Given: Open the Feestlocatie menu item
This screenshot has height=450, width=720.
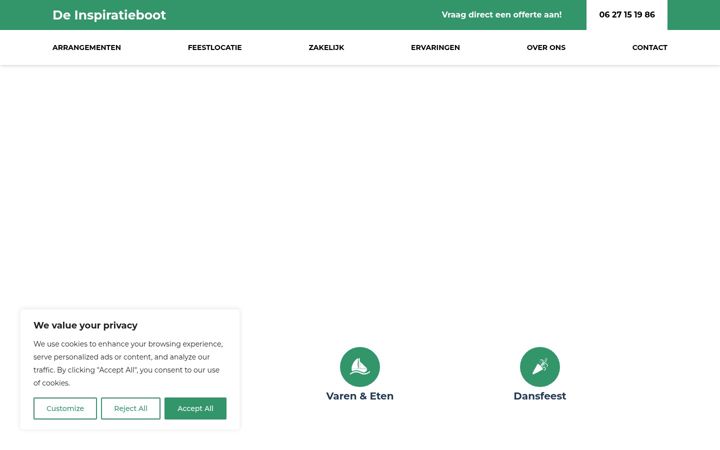Looking at the screenshot, I should [x=214, y=47].
